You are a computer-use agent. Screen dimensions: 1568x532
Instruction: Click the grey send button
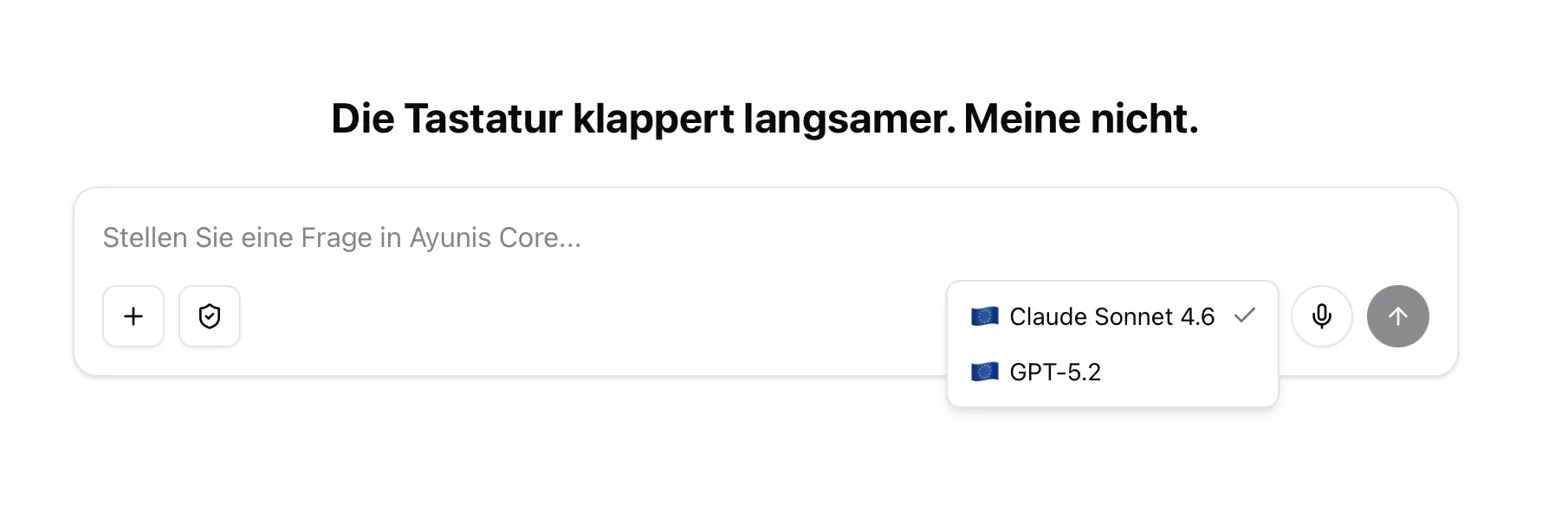(x=1397, y=316)
